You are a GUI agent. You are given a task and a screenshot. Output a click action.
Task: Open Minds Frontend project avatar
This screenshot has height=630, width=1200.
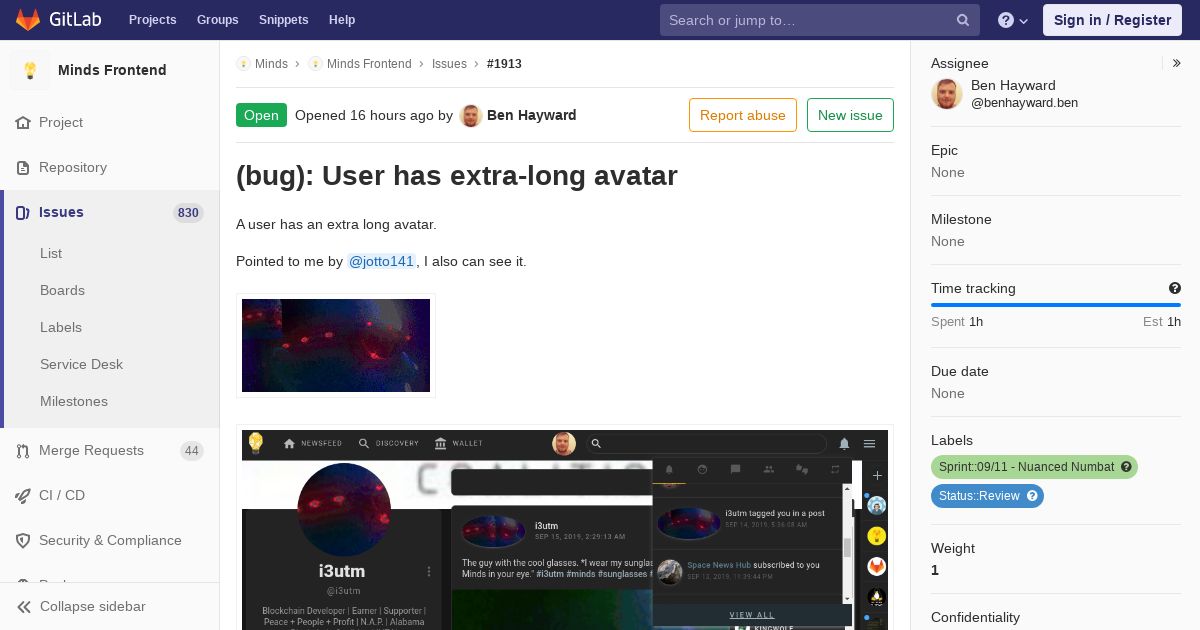click(x=30, y=70)
